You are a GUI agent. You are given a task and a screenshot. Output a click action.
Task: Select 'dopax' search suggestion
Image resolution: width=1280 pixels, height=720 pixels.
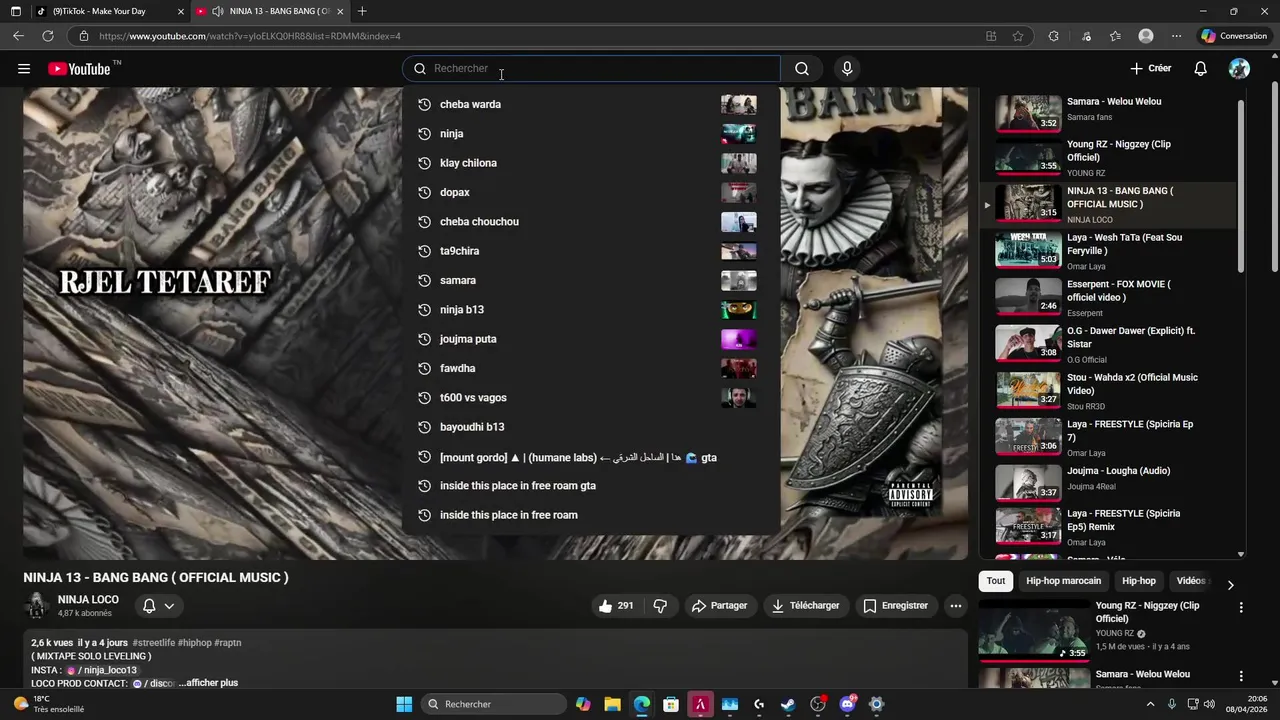[x=590, y=192]
